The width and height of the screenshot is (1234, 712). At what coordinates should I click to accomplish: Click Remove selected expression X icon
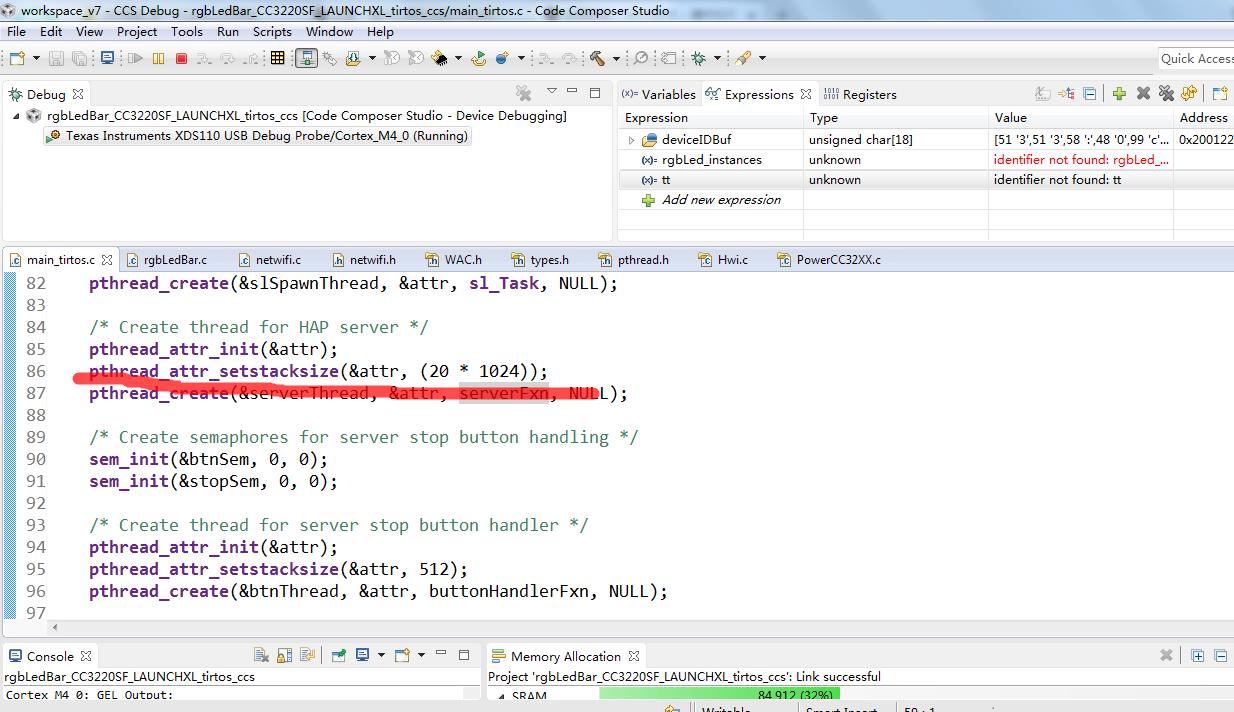click(1143, 93)
